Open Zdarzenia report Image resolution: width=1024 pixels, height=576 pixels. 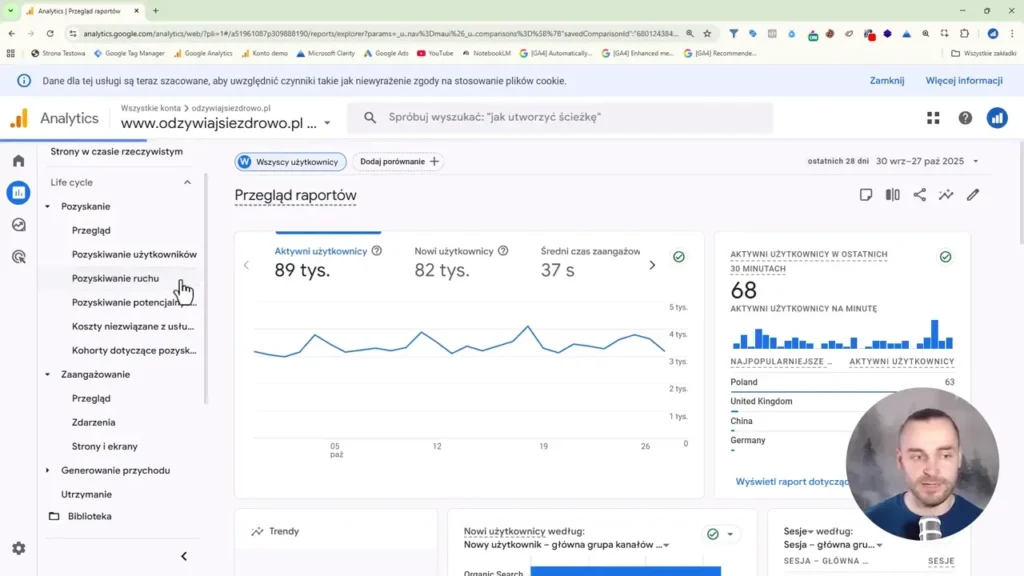pos(93,423)
